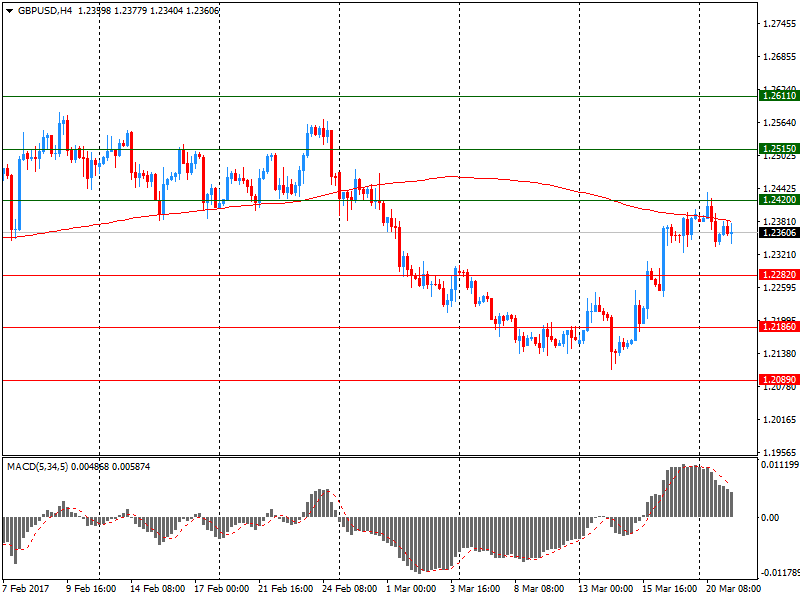This screenshot has height=600, width=800.
Task: Click the 1.23605 current price label
Action: (779, 233)
